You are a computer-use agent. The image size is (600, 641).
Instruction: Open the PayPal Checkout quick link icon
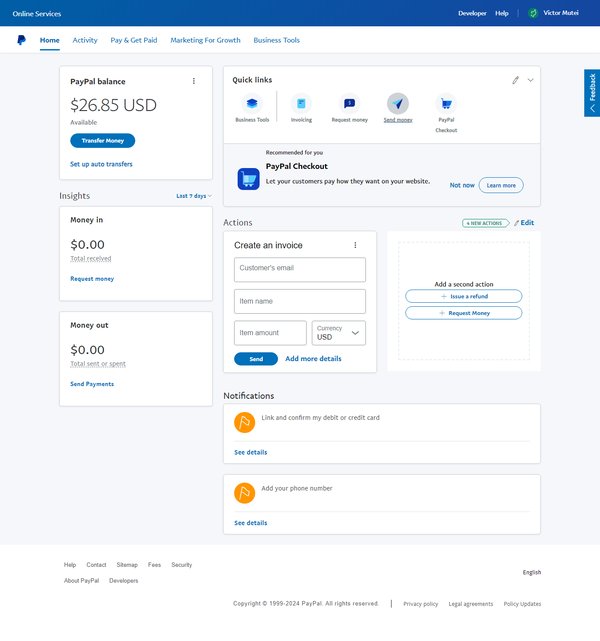click(446, 103)
